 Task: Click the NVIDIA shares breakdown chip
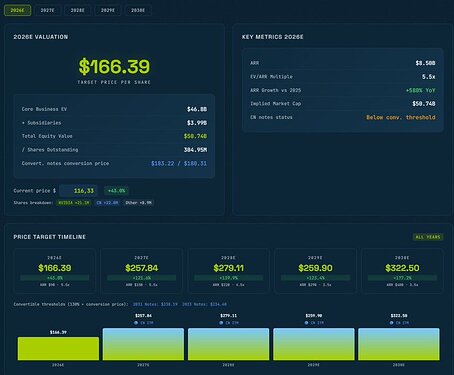tap(74, 203)
